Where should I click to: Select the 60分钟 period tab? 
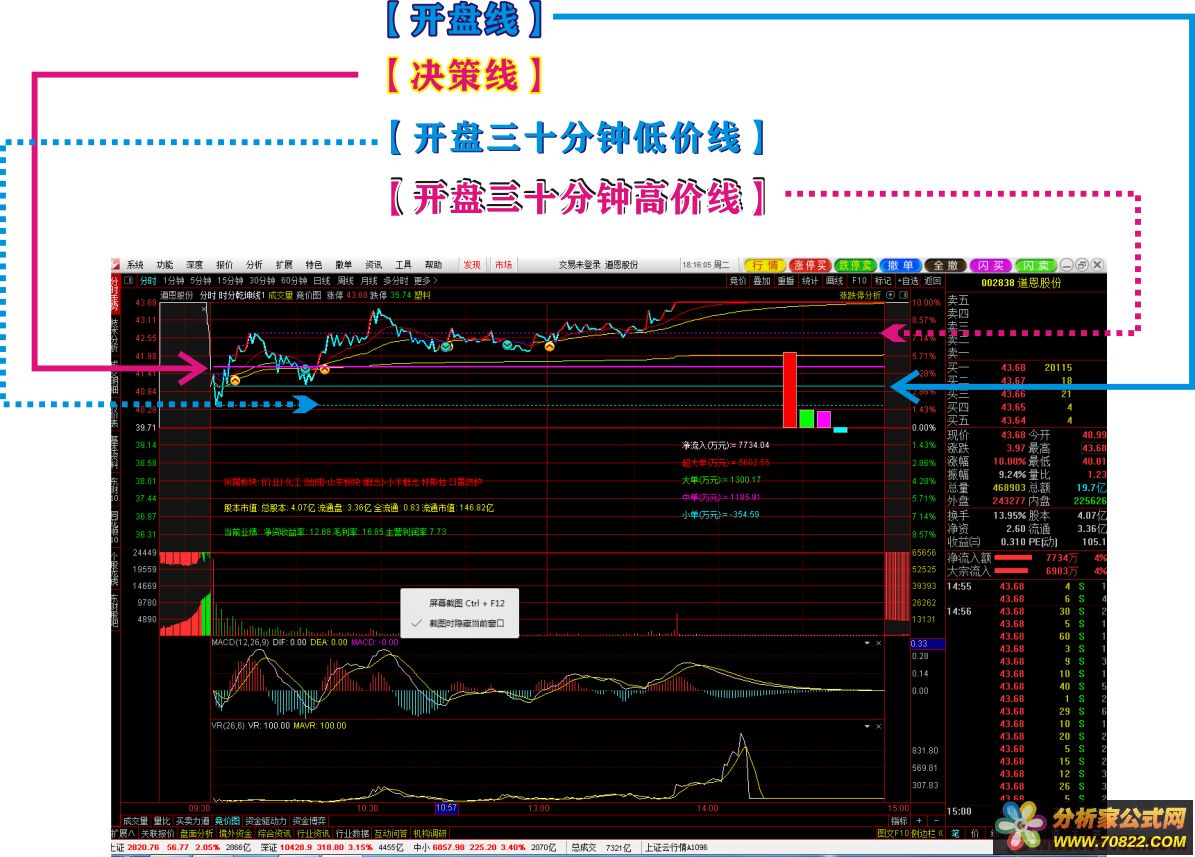[293, 281]
